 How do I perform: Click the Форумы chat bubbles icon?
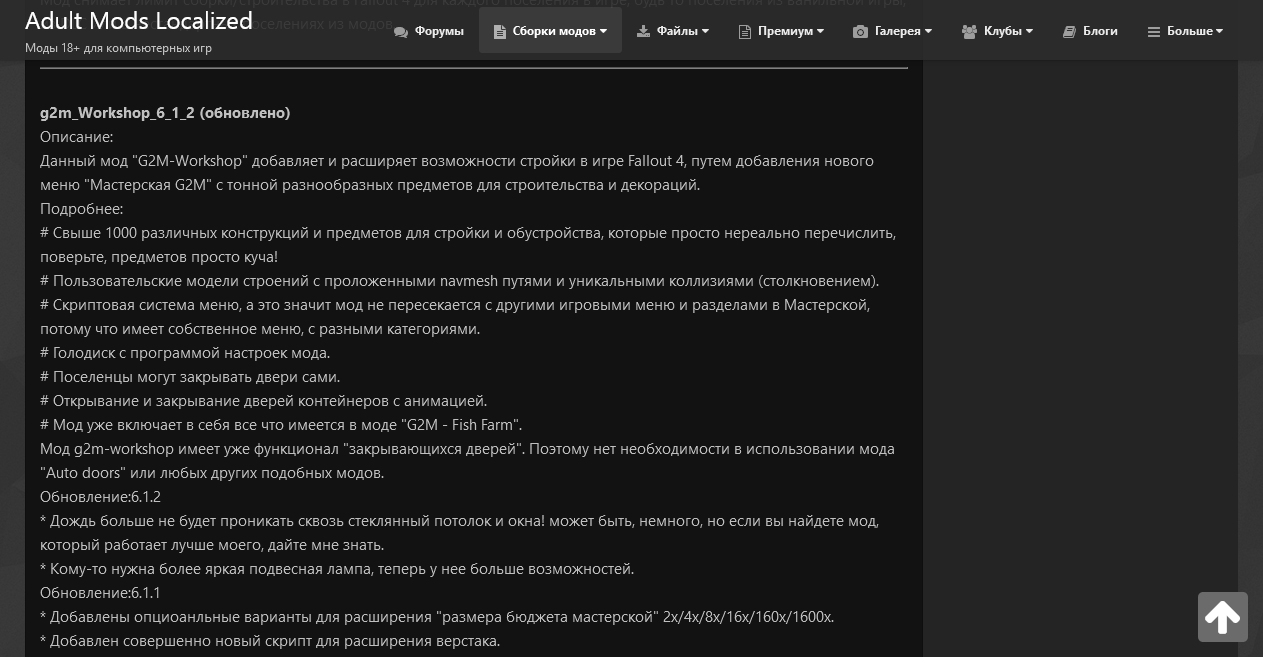tap(401, 32)
